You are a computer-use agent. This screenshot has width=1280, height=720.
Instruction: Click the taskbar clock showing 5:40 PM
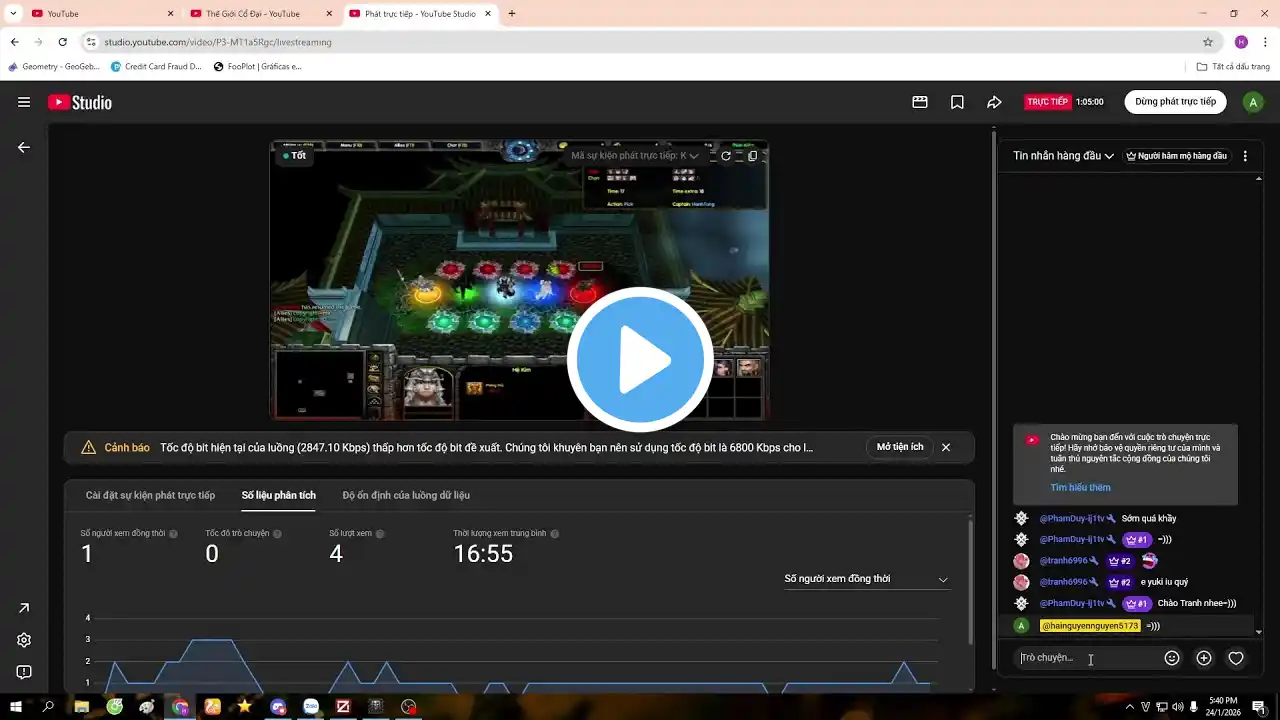1223,706
